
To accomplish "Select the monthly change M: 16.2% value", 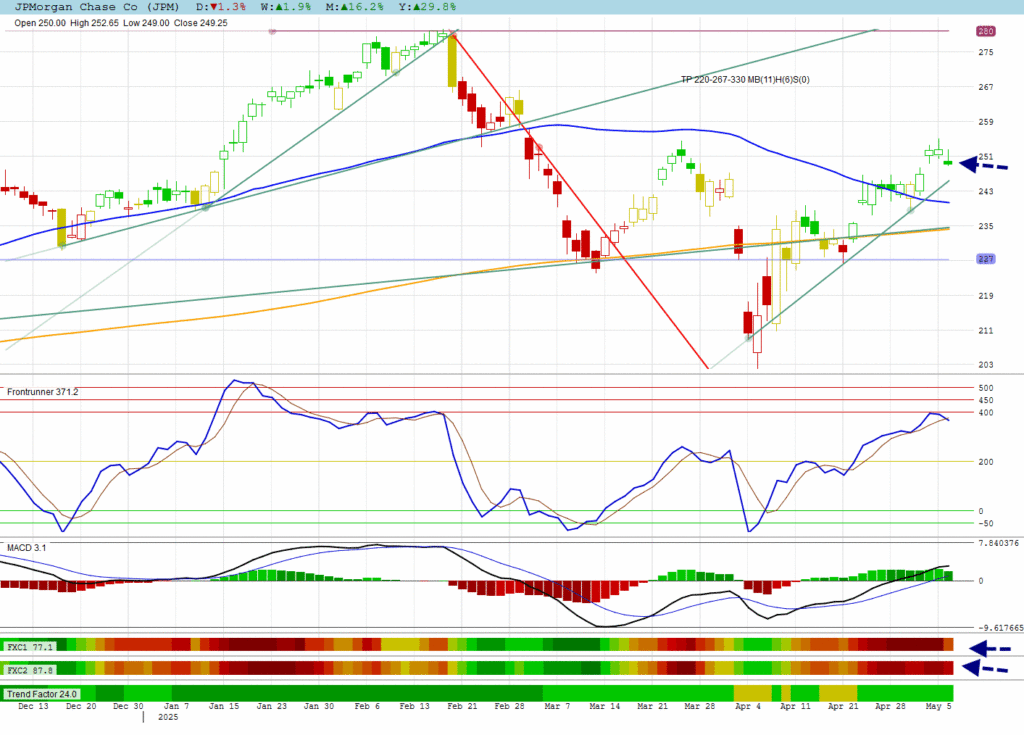I will [354, 7].
